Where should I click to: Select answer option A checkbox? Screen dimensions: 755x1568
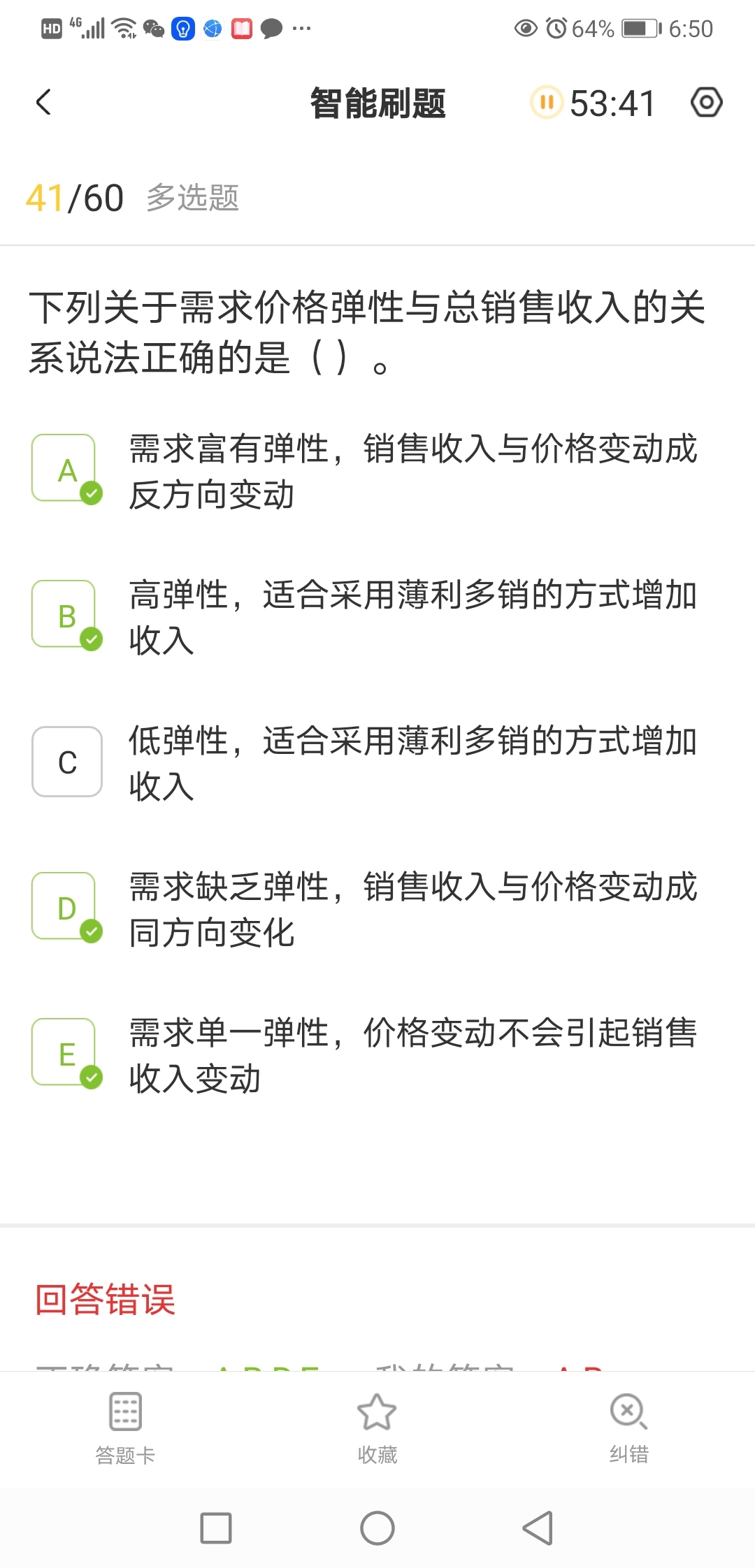tap(67, 469)
